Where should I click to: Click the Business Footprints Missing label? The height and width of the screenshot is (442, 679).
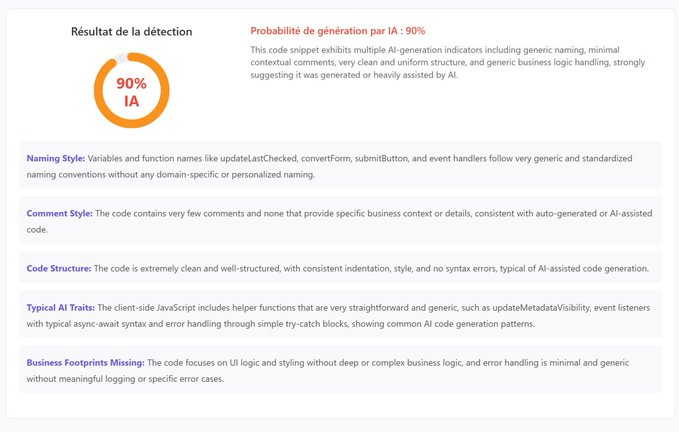[x=85, y=363]
